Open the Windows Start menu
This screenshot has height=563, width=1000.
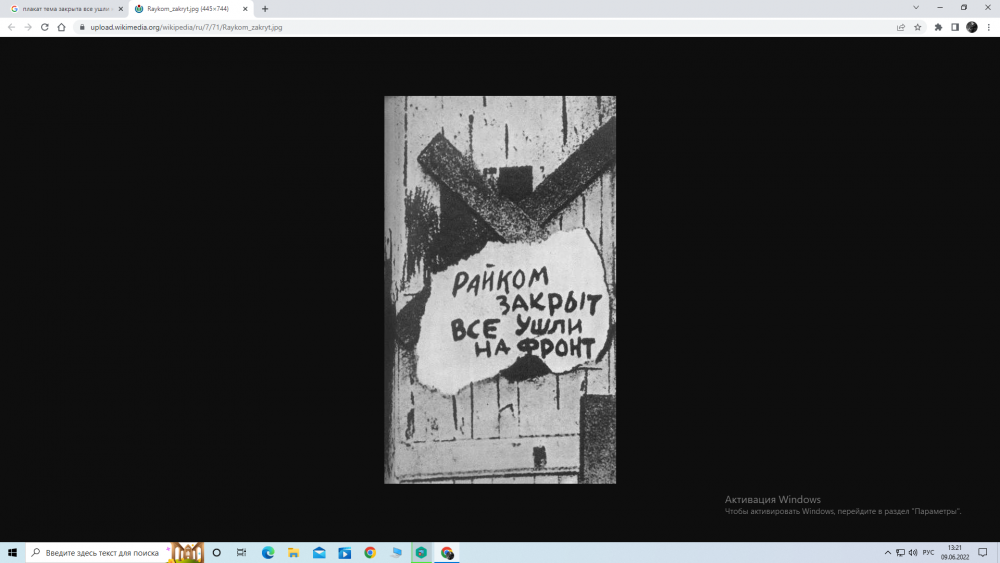[12, 553]
